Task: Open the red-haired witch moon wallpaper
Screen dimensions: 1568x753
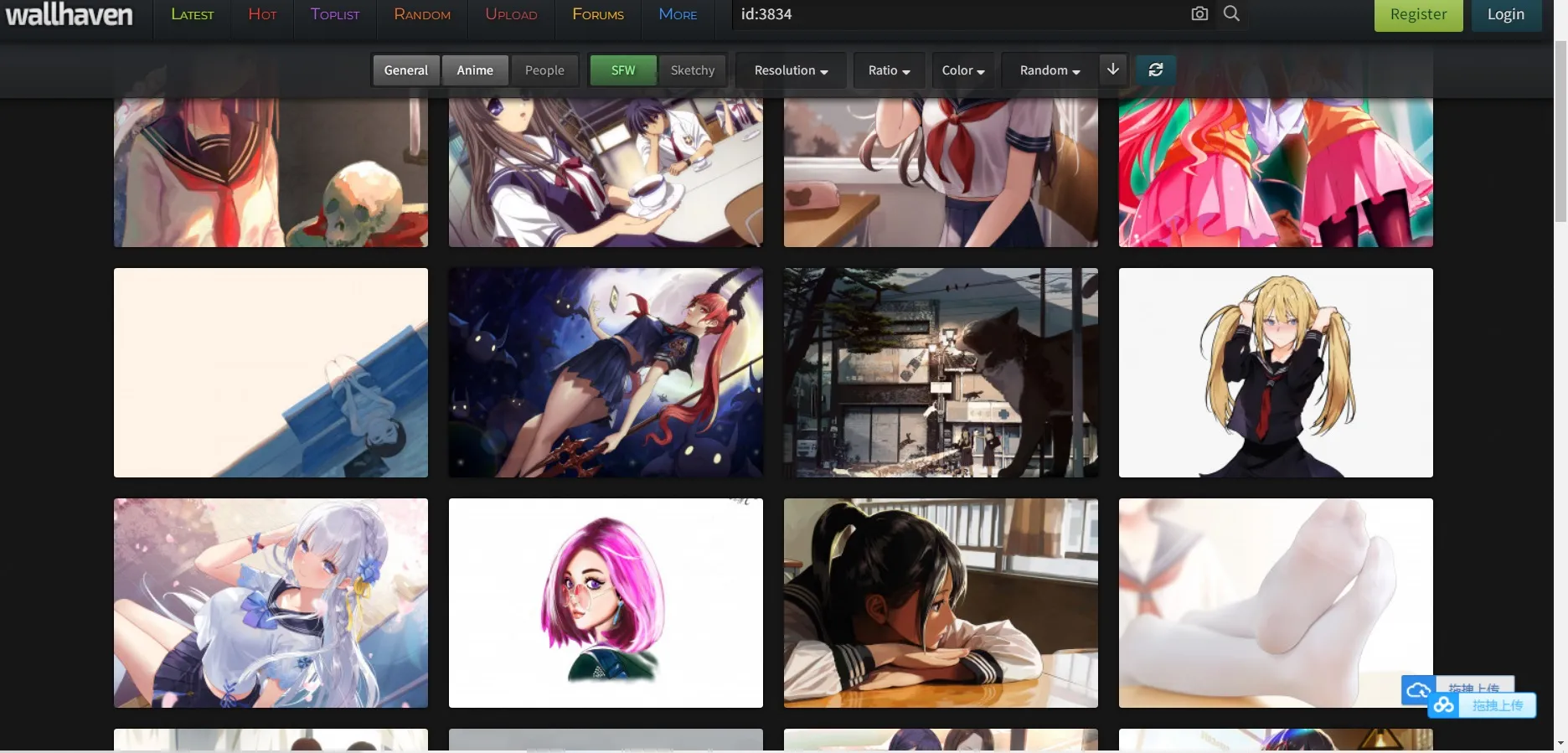Action: point(606,373)
